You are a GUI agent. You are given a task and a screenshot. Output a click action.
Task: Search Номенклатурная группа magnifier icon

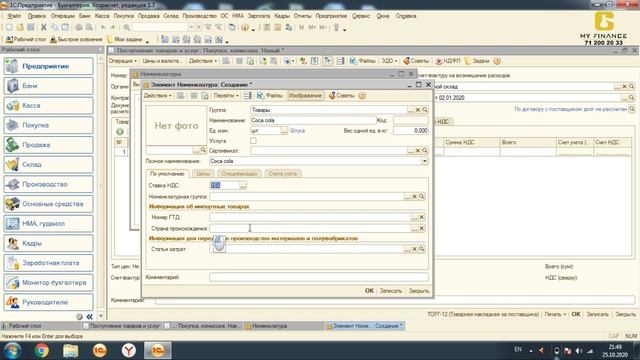(x=422, y=197)
